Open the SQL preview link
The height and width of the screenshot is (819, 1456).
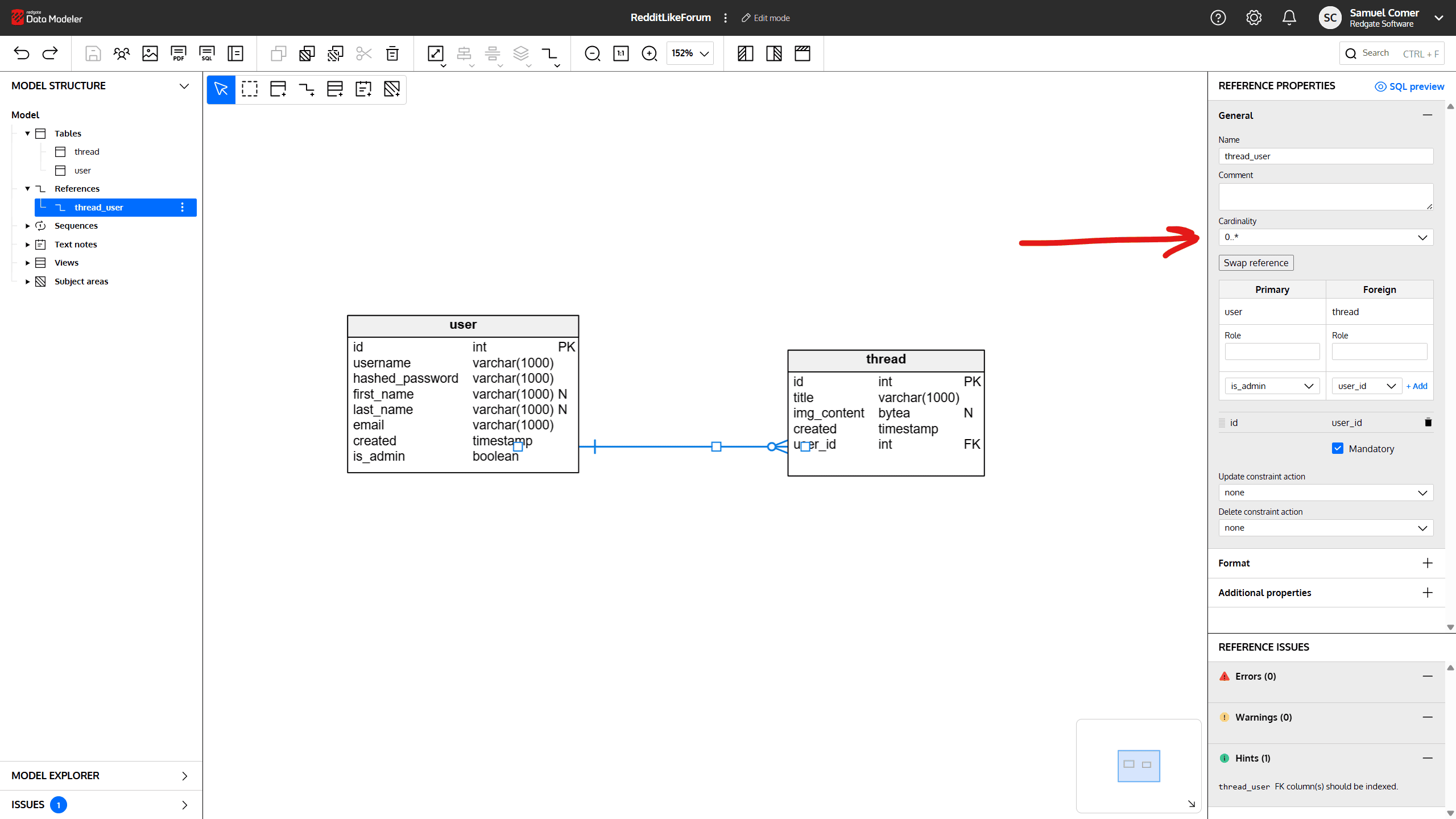point(1409,86)
